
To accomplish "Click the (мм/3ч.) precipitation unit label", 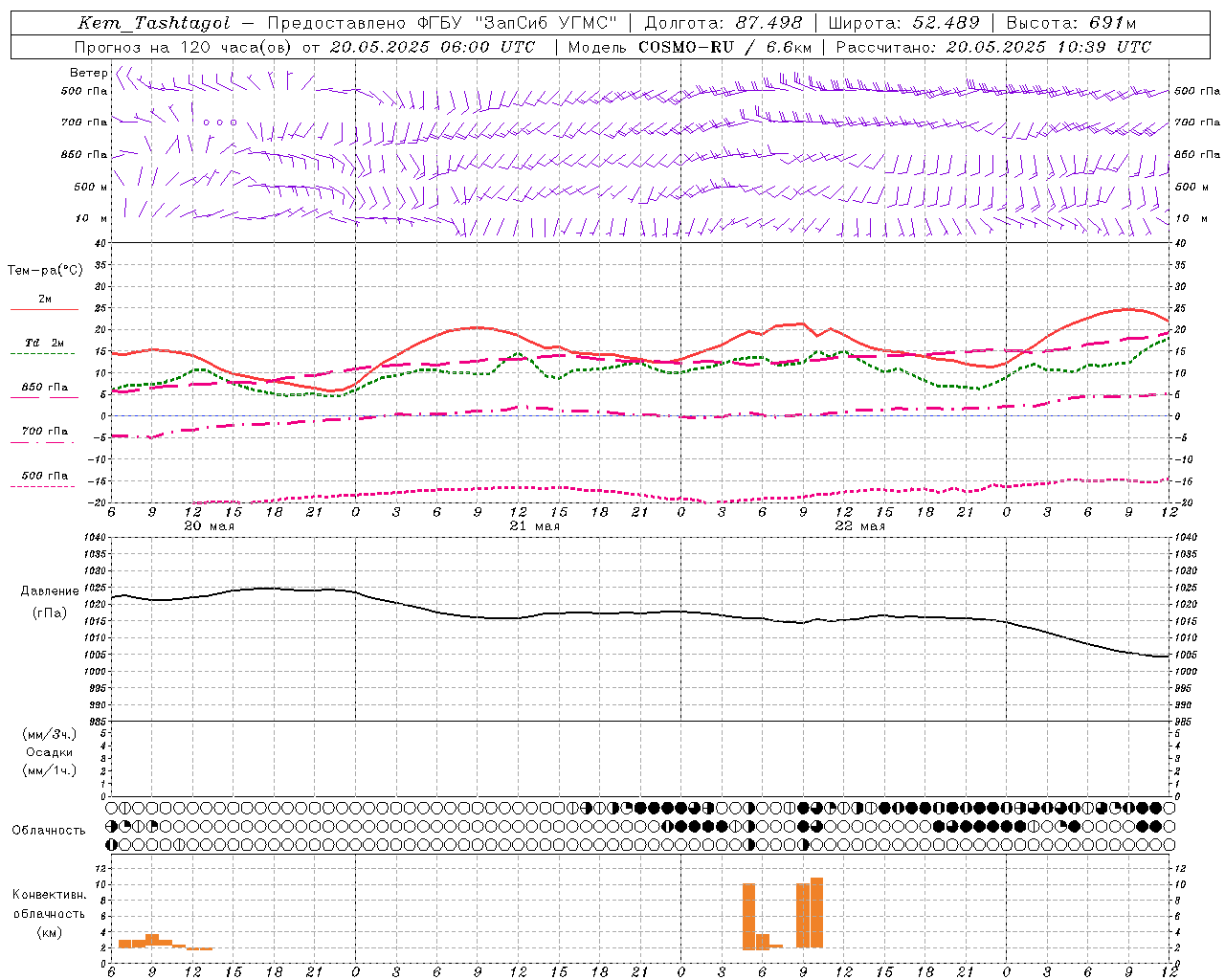I will (50, 734).
